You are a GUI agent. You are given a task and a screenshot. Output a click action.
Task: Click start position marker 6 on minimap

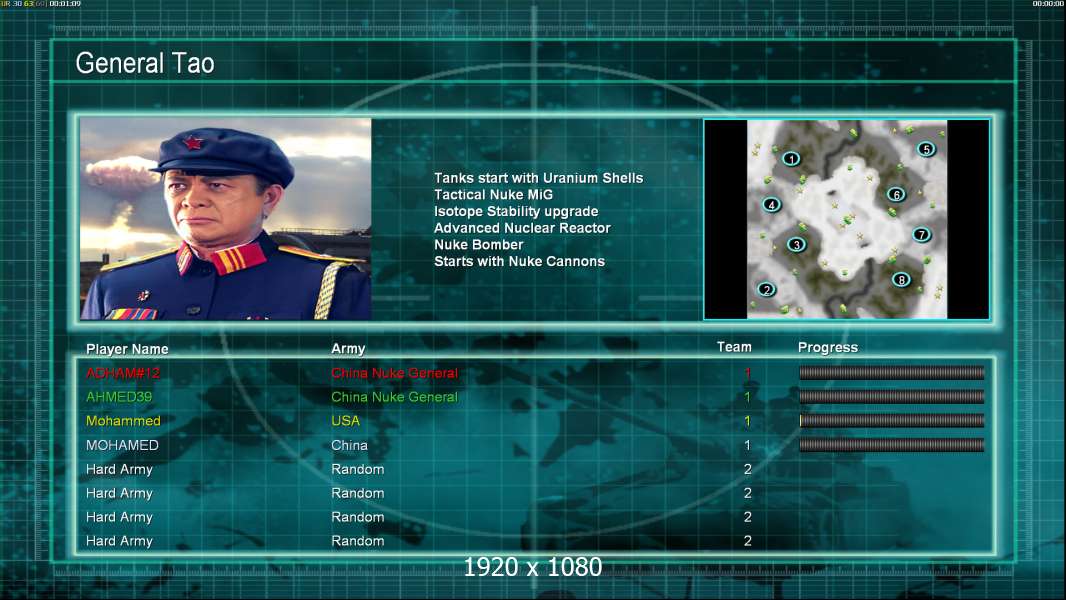(x=896, y=195)
